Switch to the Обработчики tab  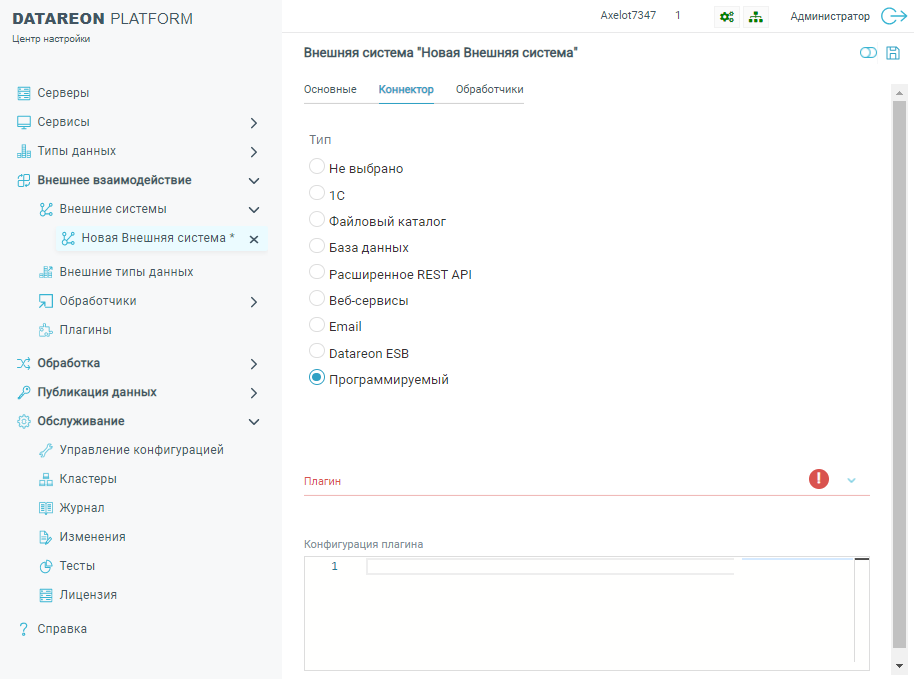tap(489, 90)
